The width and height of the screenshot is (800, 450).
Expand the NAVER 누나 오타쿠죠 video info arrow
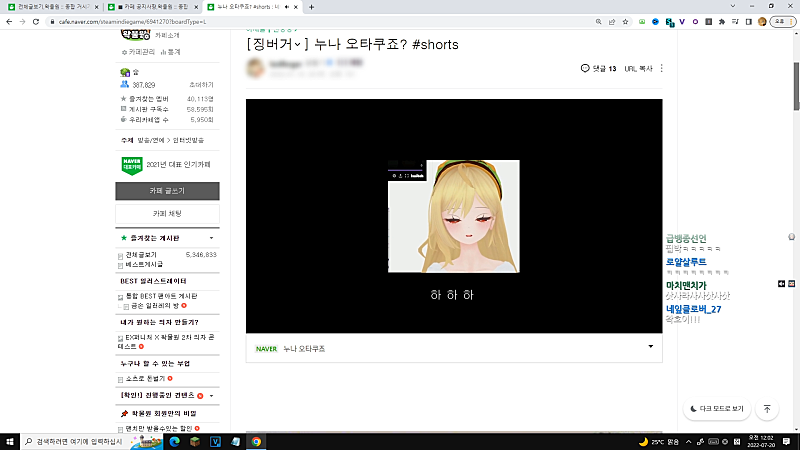651,347
